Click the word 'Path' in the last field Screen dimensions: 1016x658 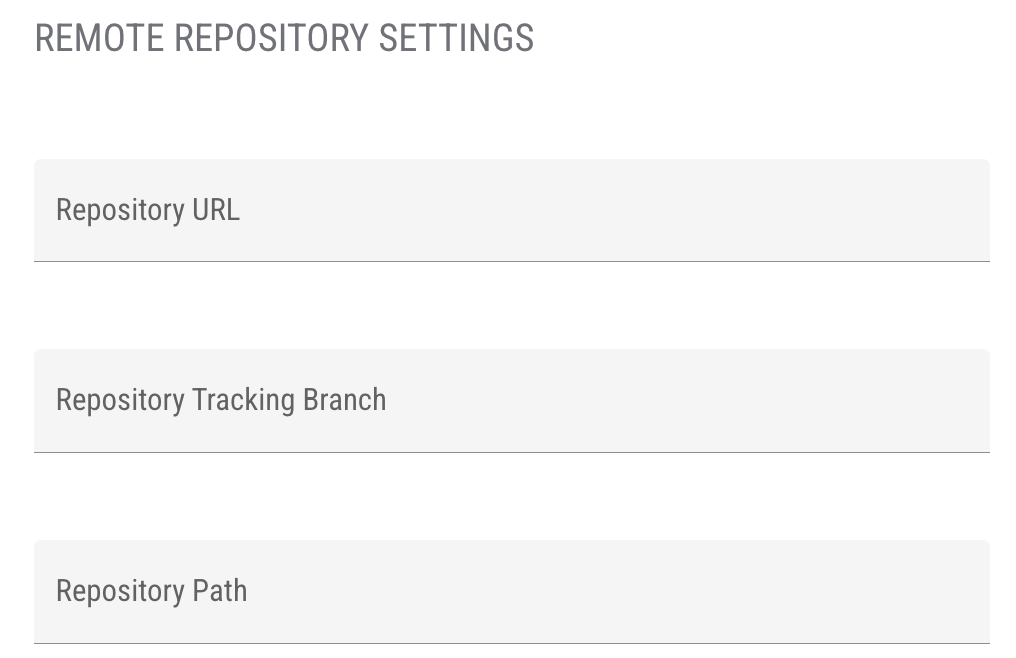coord(220,591)
